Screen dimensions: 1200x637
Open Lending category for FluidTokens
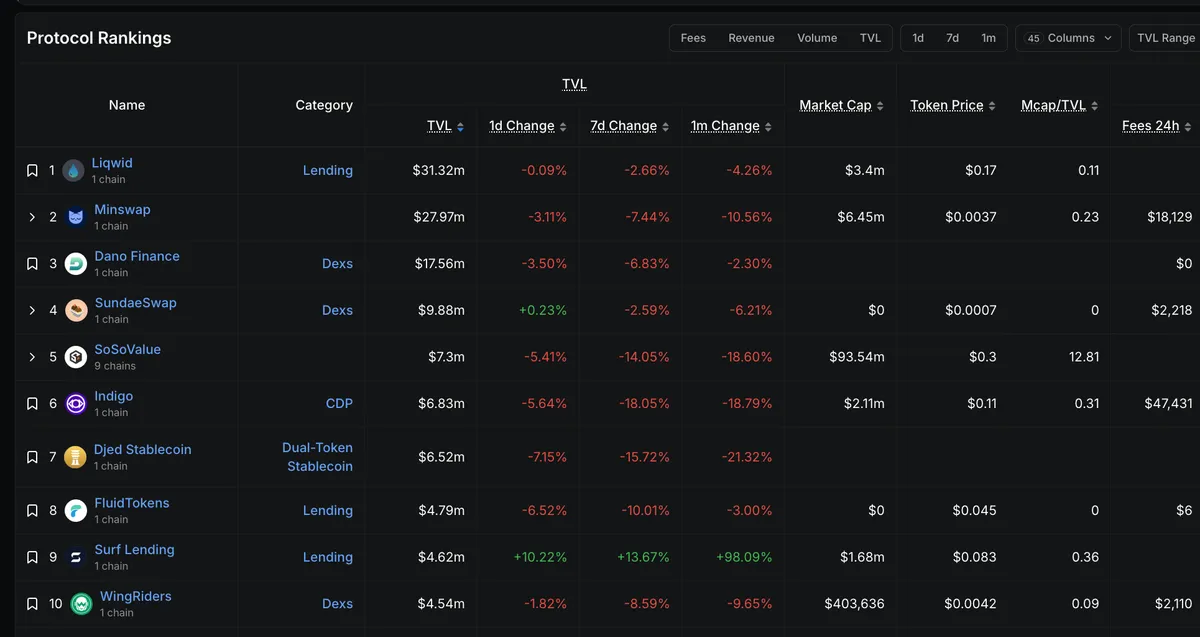(328, 511)
